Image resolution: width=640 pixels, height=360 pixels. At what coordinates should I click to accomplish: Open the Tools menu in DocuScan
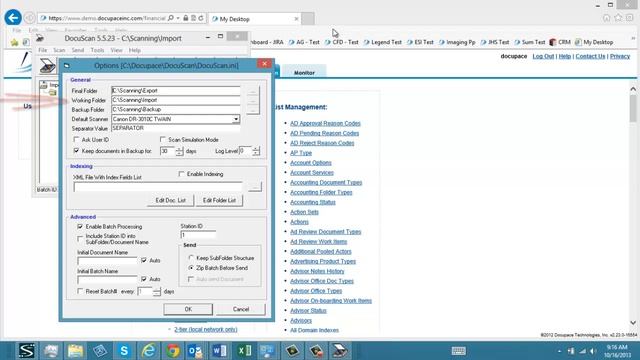[x=97, y=50]
